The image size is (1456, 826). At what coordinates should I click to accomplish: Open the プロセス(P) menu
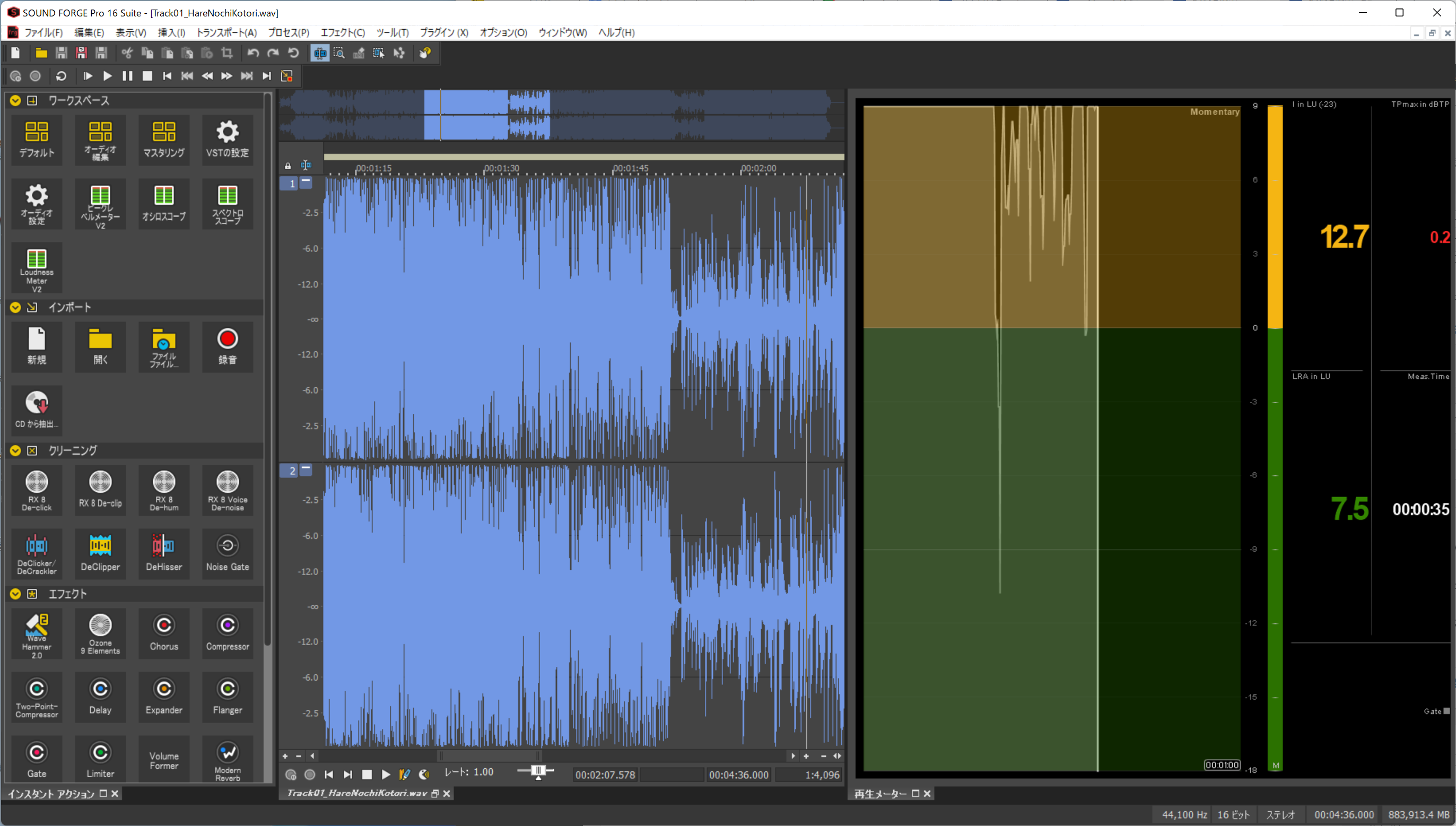tap(289, 32)
